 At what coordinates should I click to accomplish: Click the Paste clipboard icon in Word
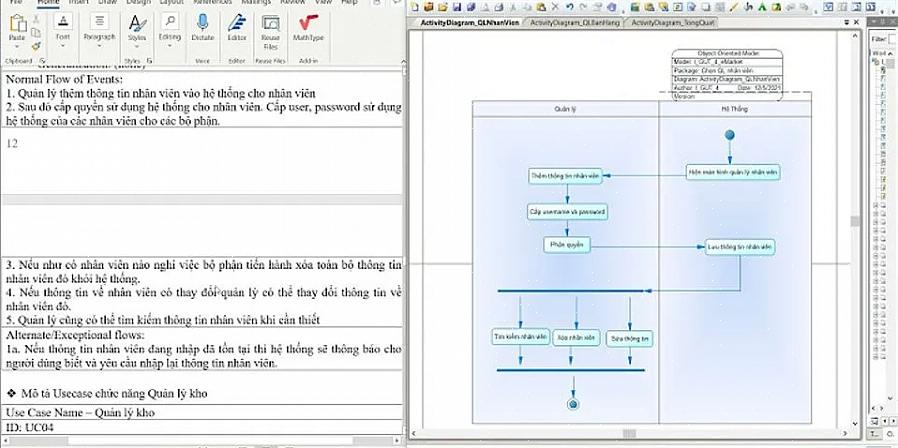tap(17, 25)
